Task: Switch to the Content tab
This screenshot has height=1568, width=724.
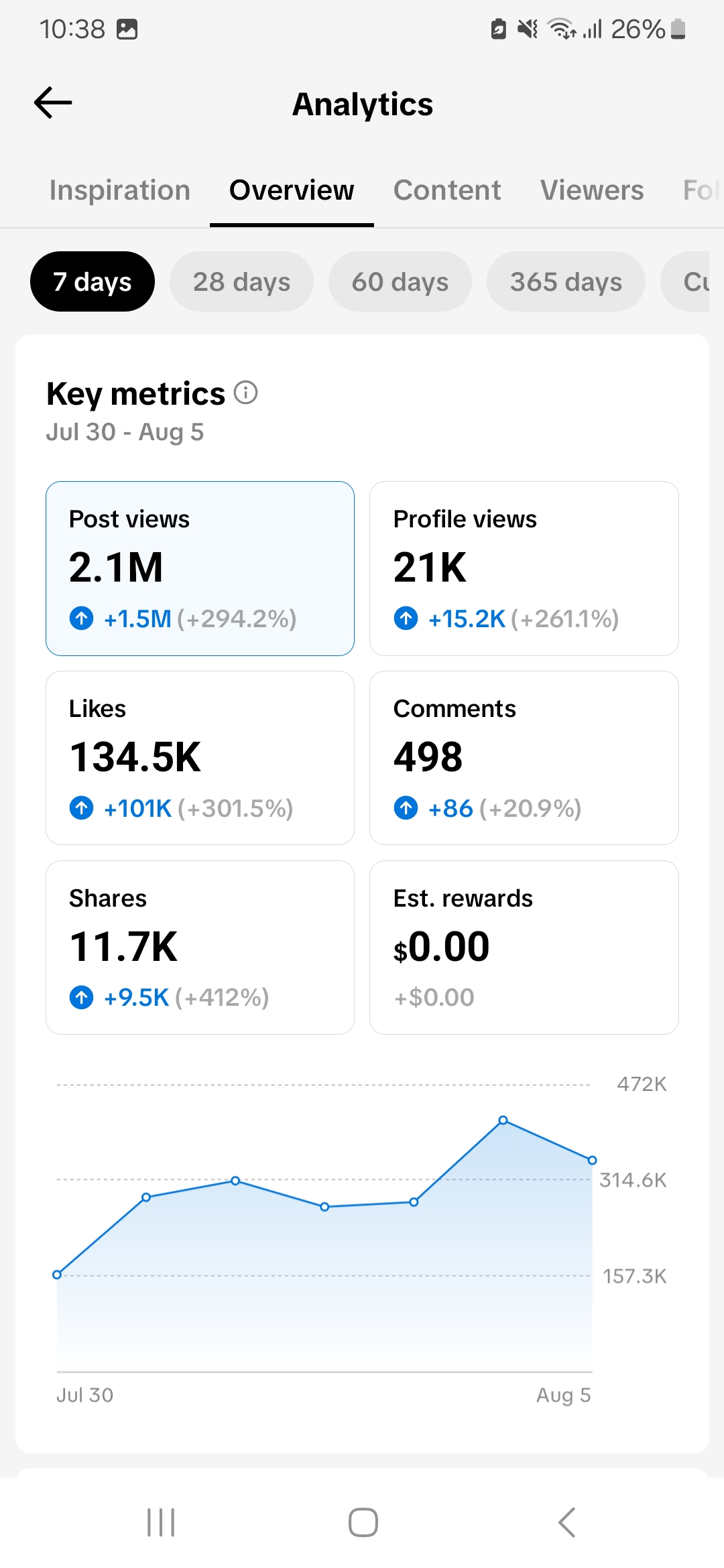Action: (447, 190)
